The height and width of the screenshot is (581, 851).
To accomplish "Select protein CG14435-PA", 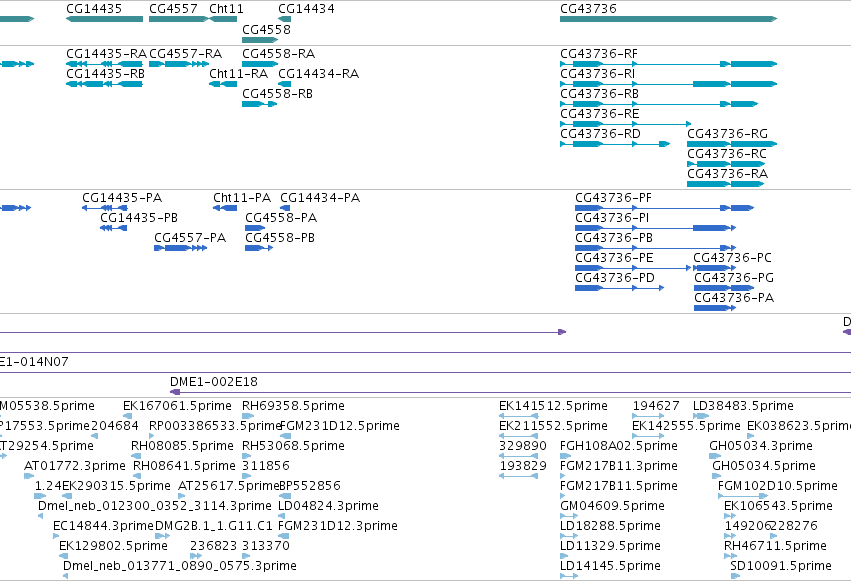I will [105, 208].
